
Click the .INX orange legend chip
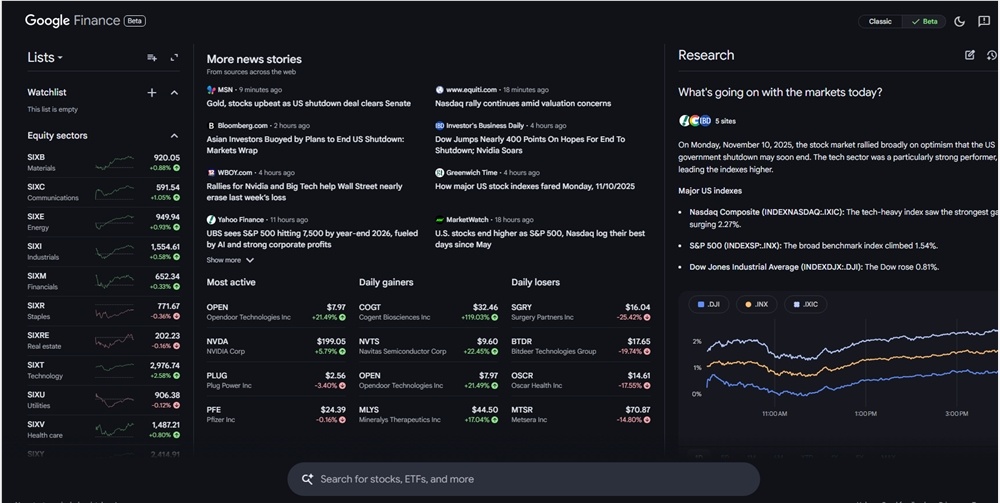[756, 304]
